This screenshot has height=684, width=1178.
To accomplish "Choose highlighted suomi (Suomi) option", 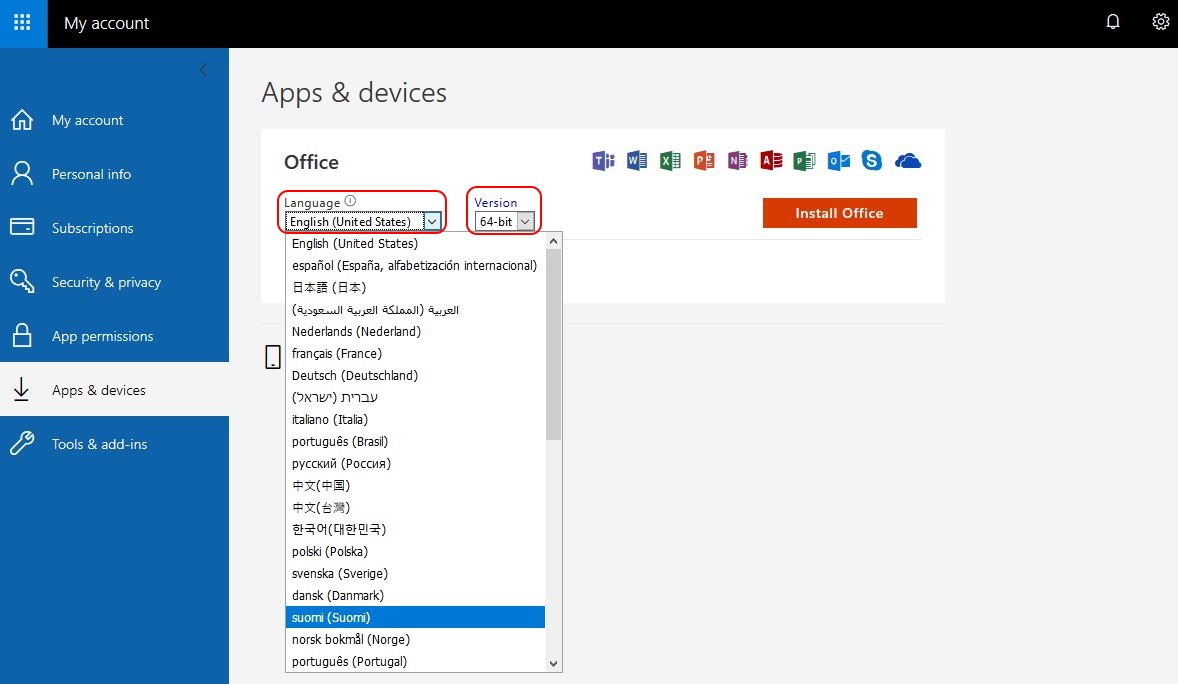I will pos(415,617).
